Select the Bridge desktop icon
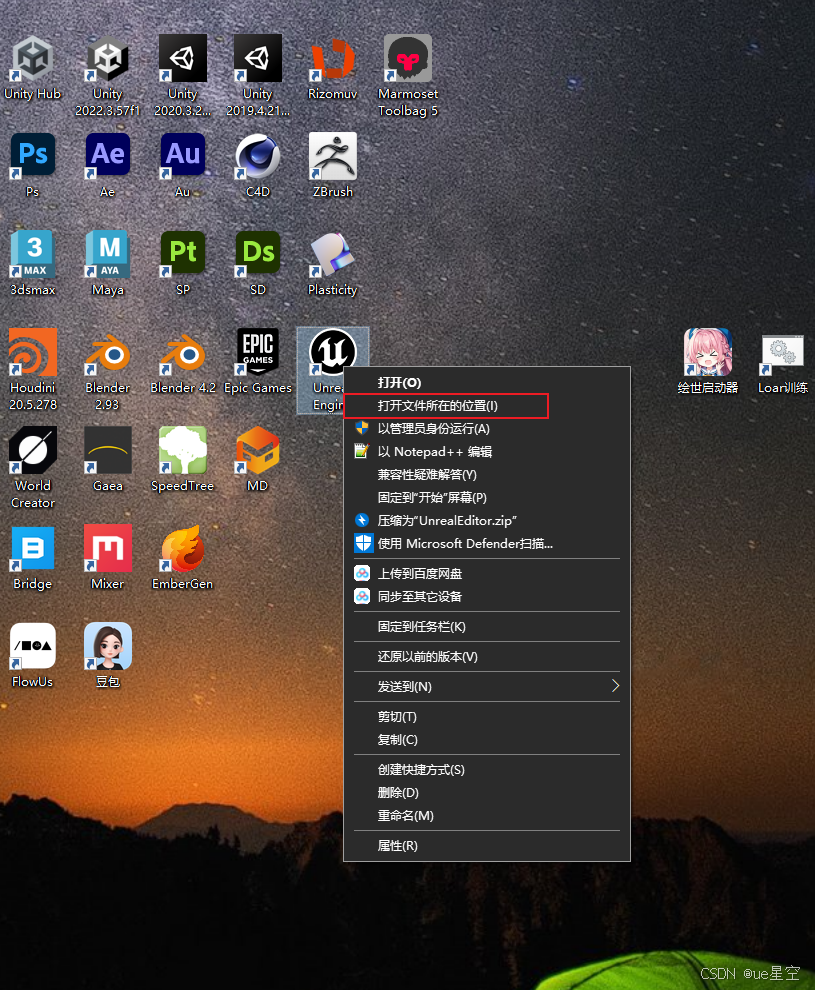Screen dimensions: 815x990 tap(33, 558)
